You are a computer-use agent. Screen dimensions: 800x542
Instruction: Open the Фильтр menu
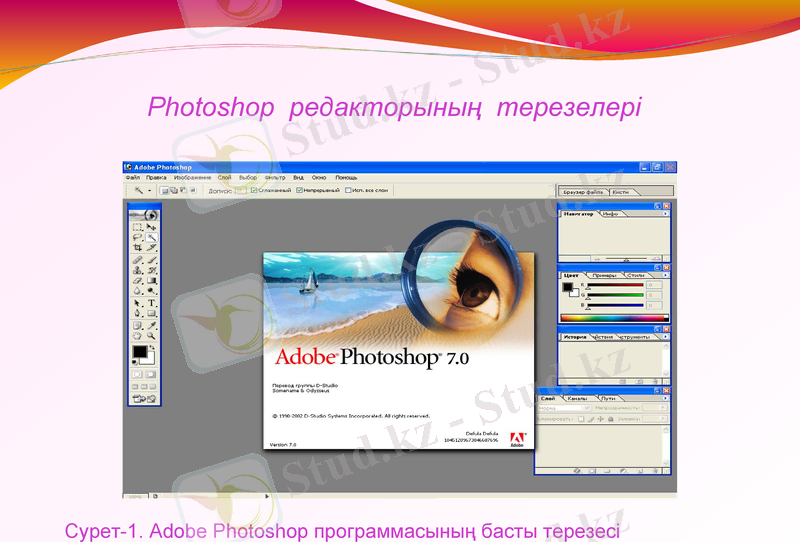[x=274, y=178]
